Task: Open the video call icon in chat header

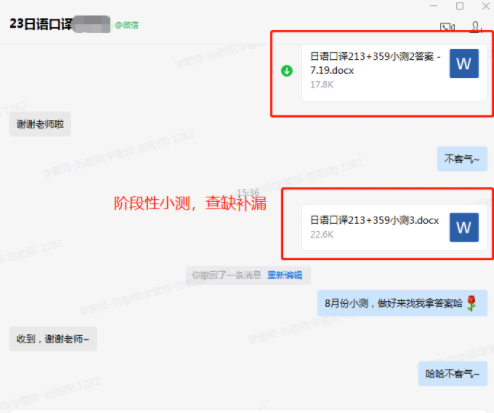Action: [447, 27]
